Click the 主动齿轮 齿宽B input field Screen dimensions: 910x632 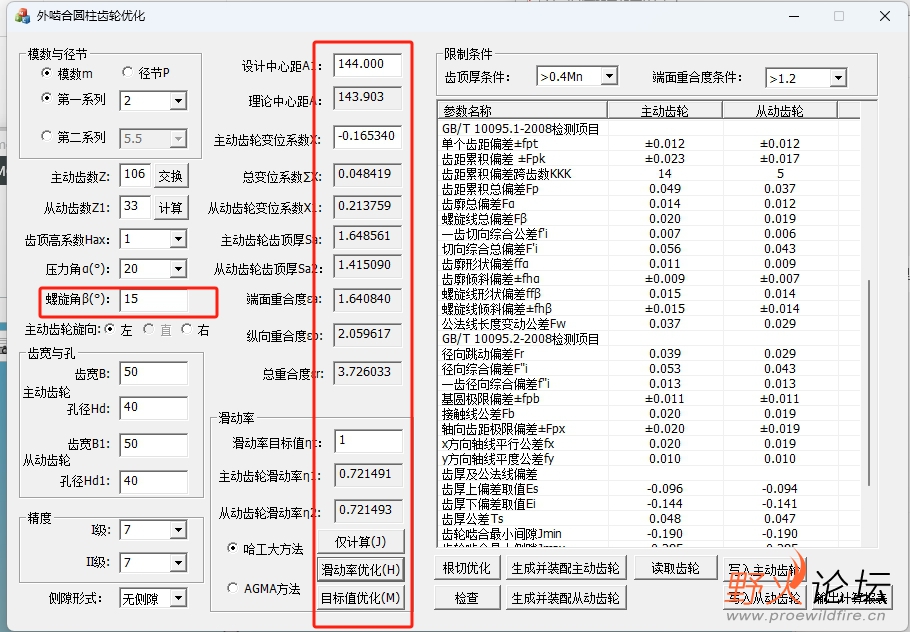tap(154, 373)
